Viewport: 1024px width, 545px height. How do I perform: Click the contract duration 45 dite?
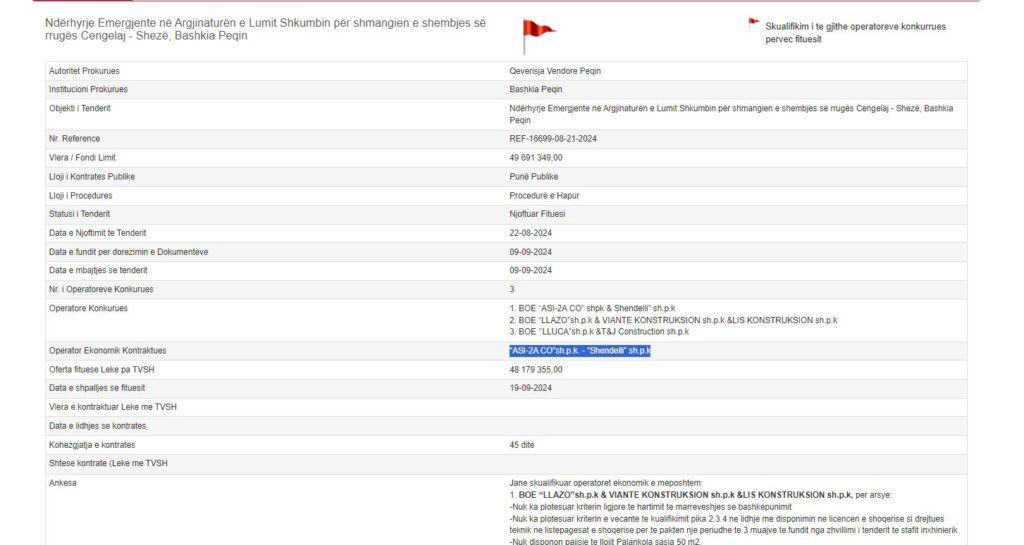(524, 444)
